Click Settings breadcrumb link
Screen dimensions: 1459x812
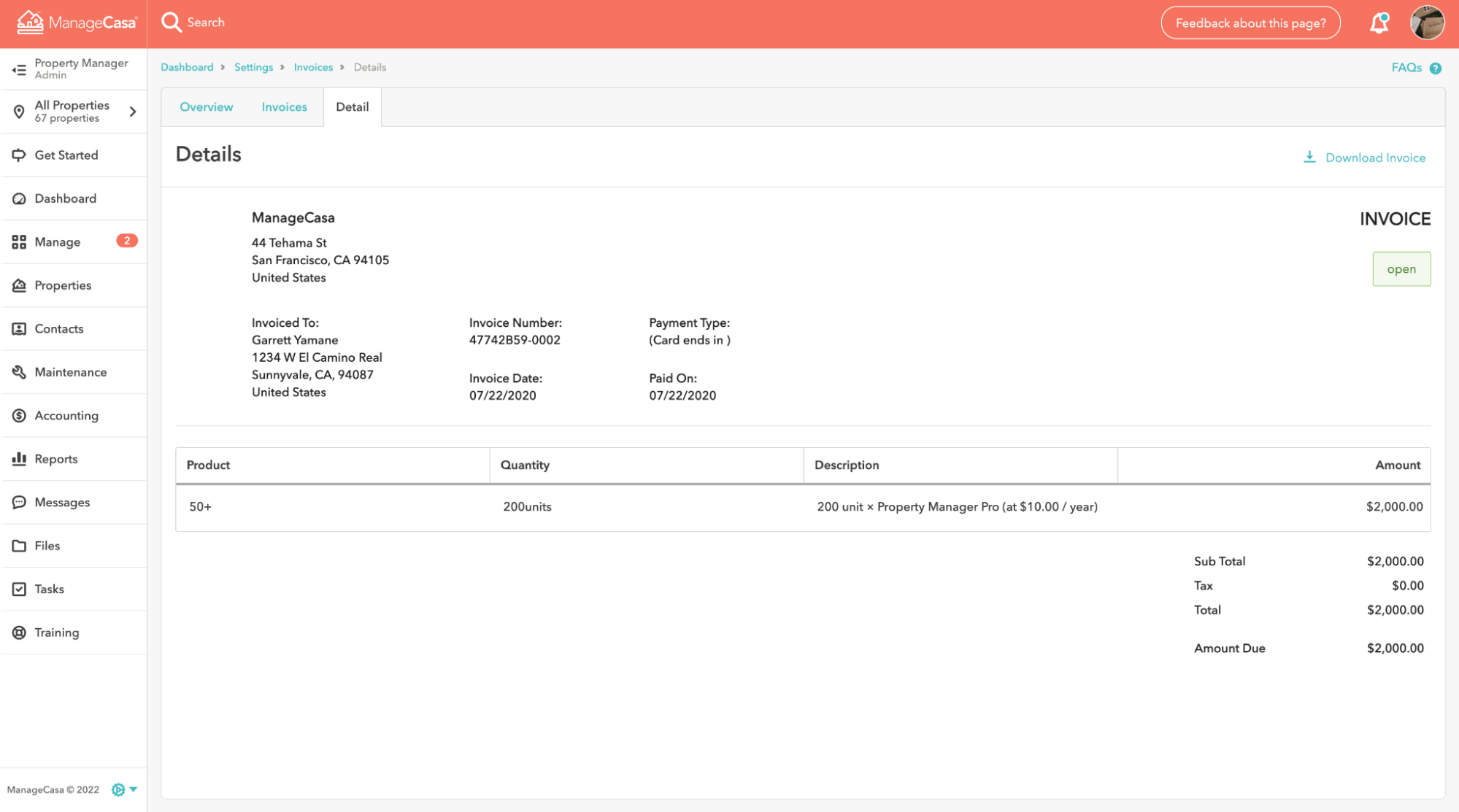point(253,67)
